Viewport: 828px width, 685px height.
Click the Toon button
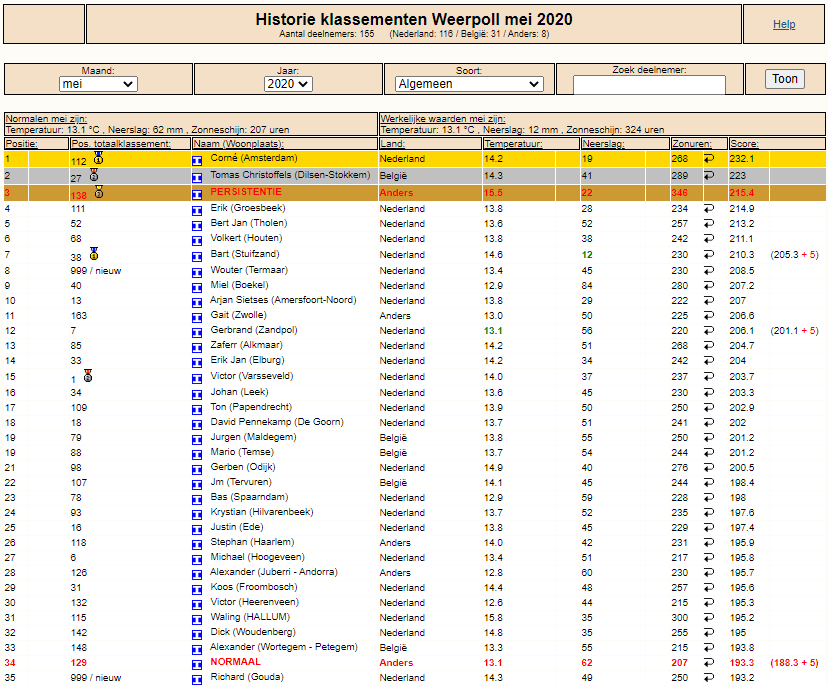point(785,79)
